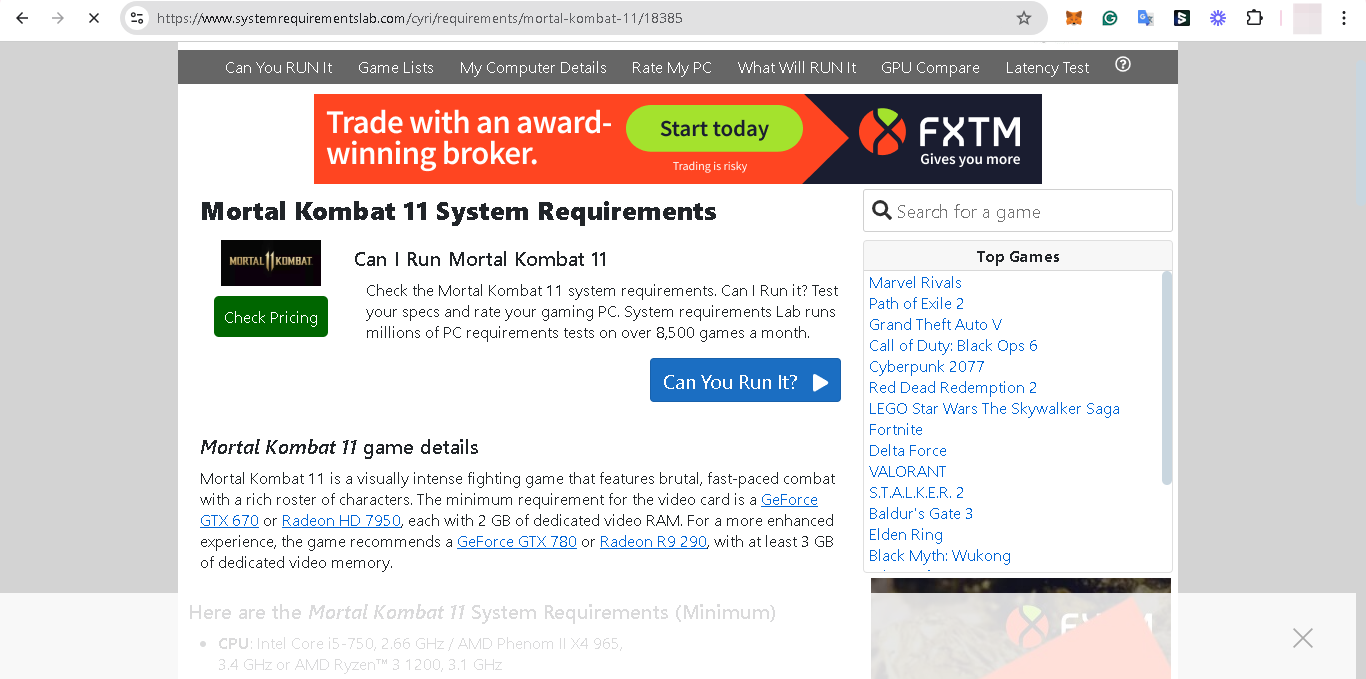Select Cyberpunk 2077 in Top Games list
Screen dimensions: 1366x679
pos(926,367)
